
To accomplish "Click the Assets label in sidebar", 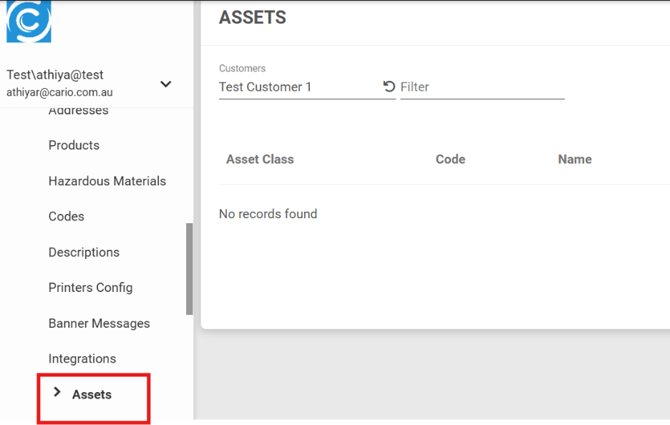I will click(x=92, y=394).
